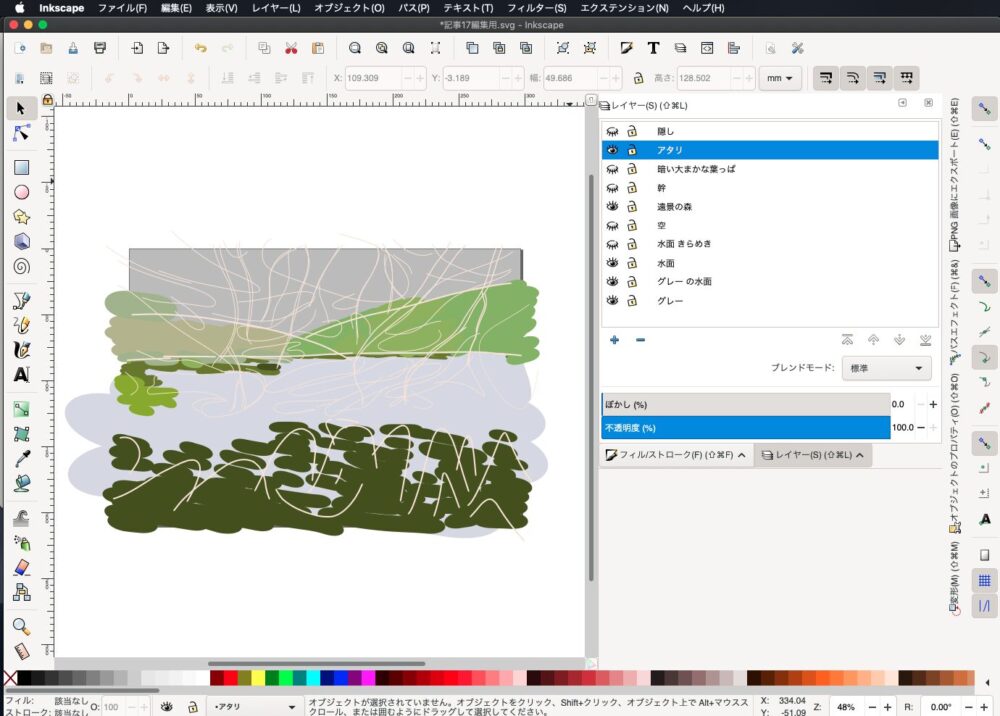Select the Rectangle tool in toolbox
This screenshot has height=716, width=1000.
(21, 167)
